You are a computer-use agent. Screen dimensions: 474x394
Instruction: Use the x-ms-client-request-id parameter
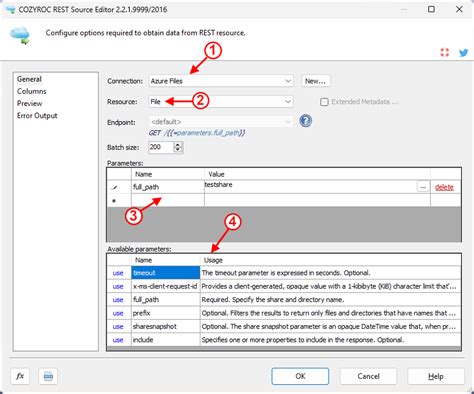(x=118, y=286)
